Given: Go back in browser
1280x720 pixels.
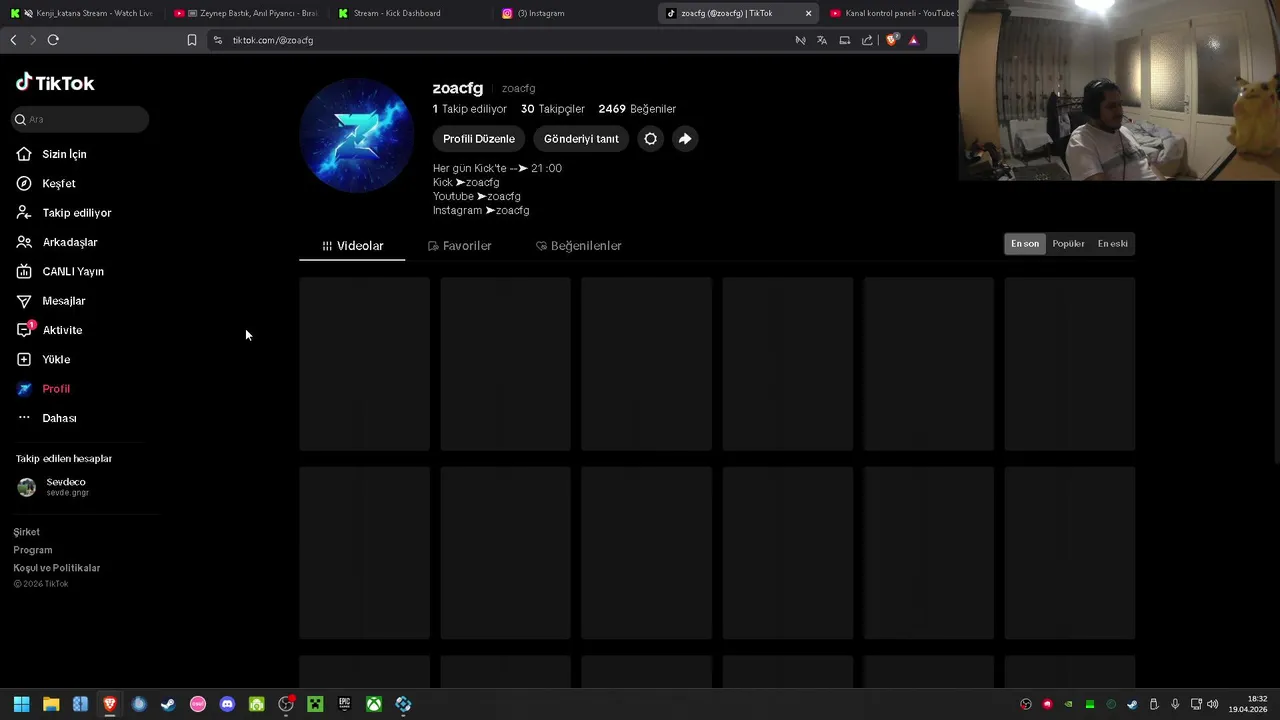Looking at the screenshot, I should coord(13,40).
